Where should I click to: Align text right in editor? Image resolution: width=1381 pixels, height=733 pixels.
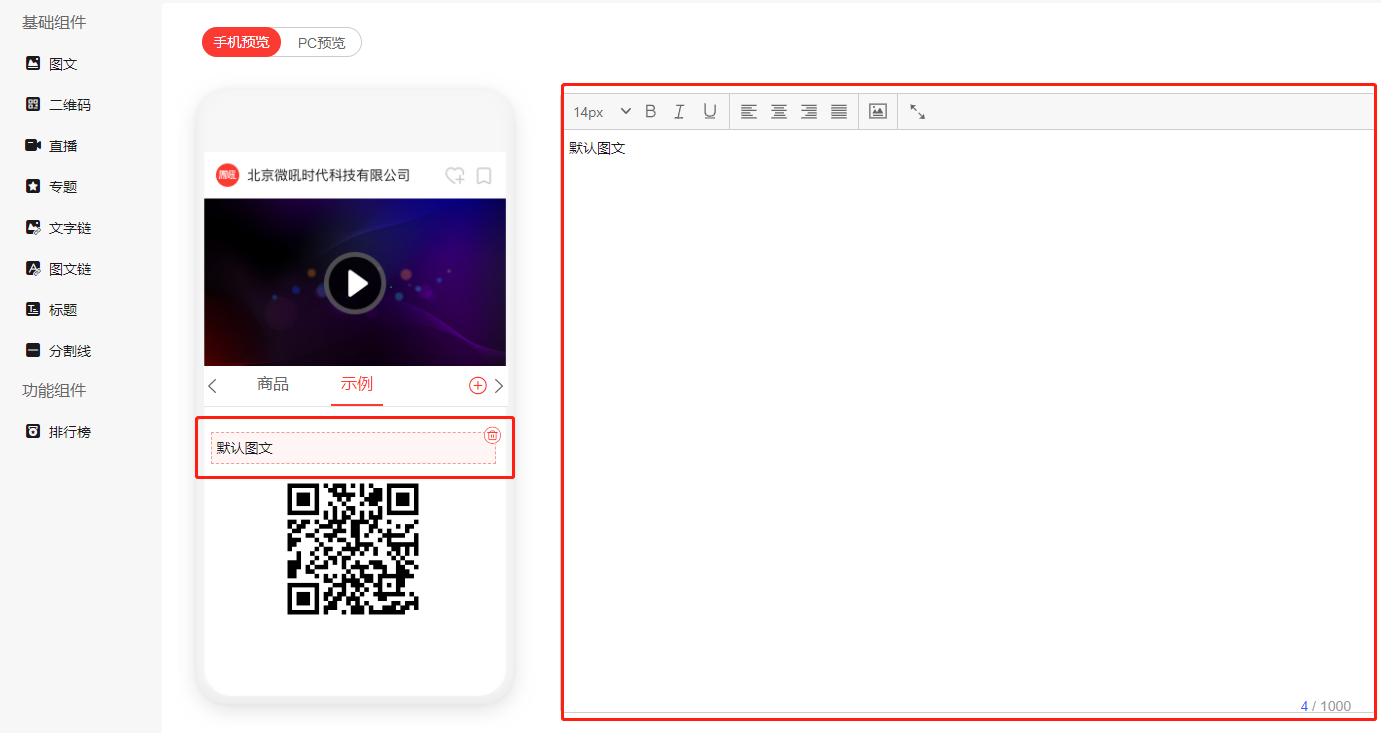(809, 112)
